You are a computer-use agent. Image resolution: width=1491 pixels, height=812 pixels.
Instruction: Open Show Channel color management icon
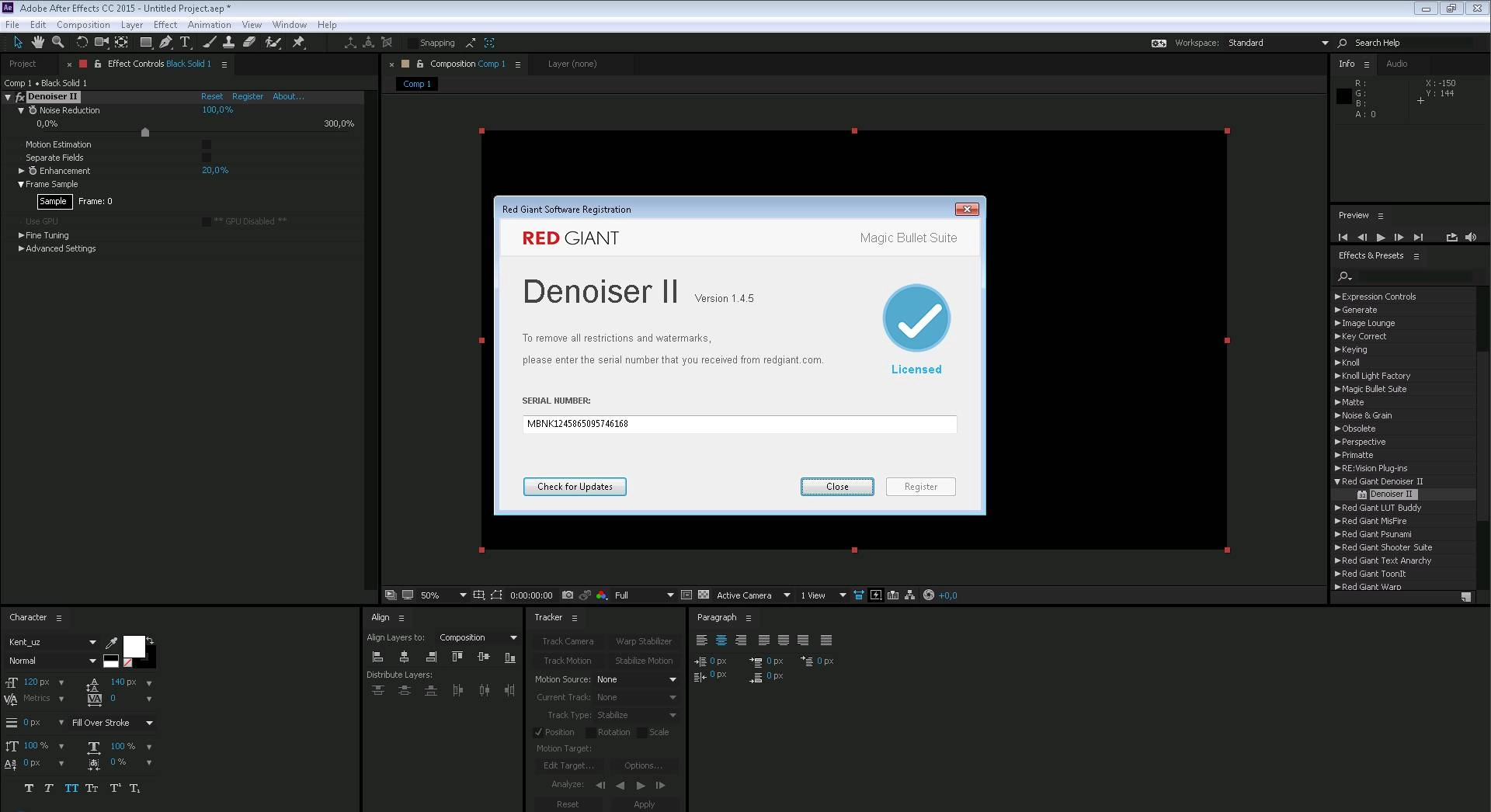pyautogui.click(x=601, y=595)
